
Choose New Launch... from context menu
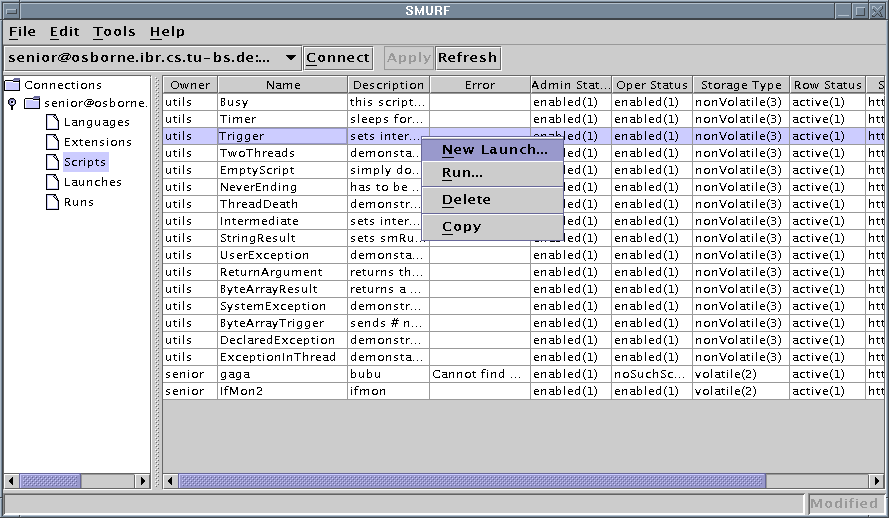coord(494,150)
